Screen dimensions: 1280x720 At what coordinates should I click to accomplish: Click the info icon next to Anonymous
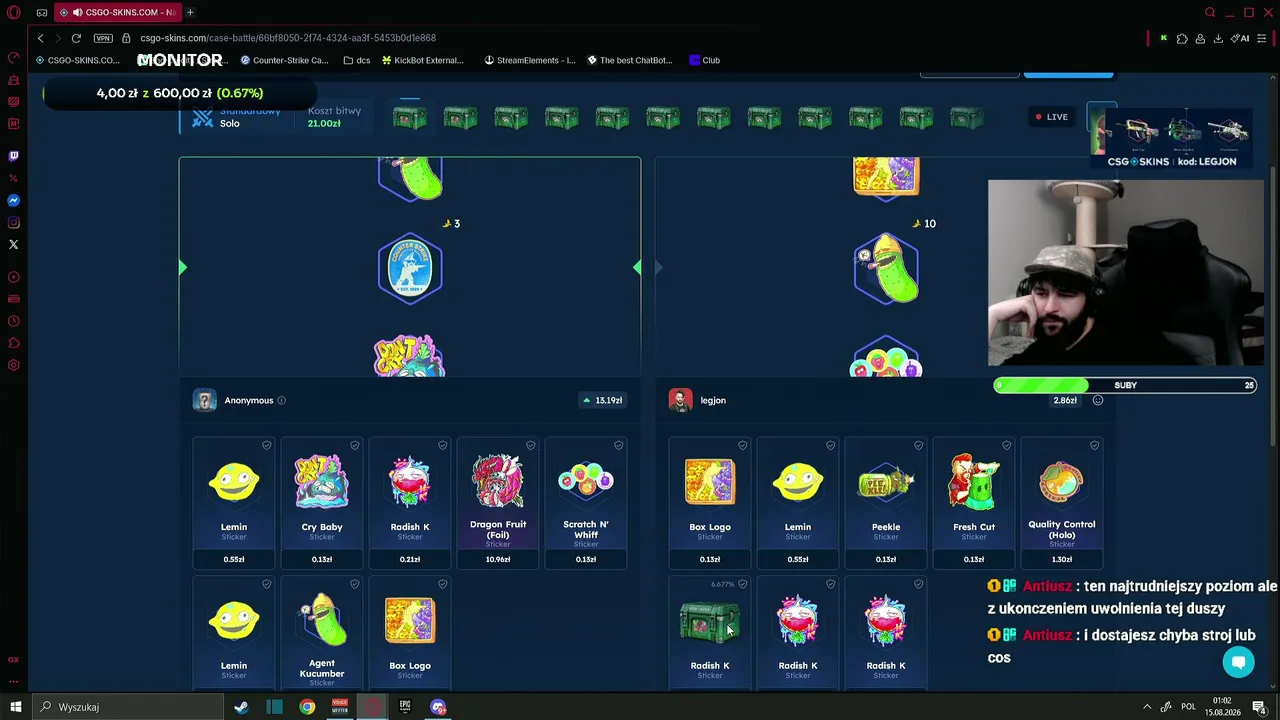click(x=281, y=400)
